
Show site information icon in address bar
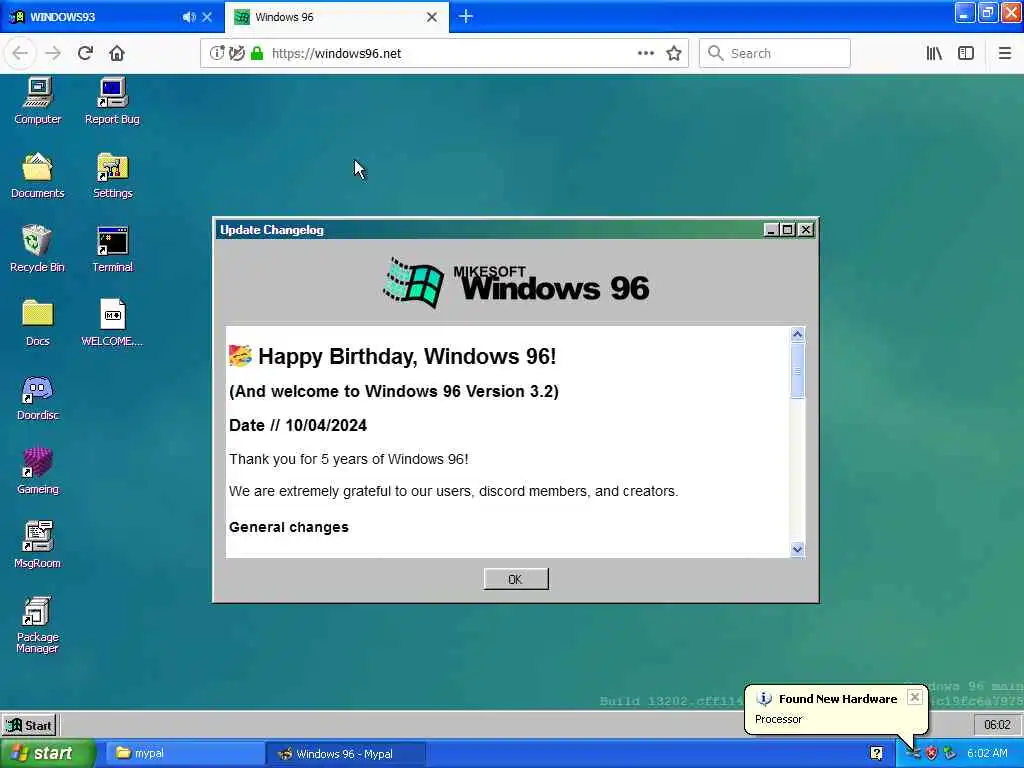click(x=217, y=53)
